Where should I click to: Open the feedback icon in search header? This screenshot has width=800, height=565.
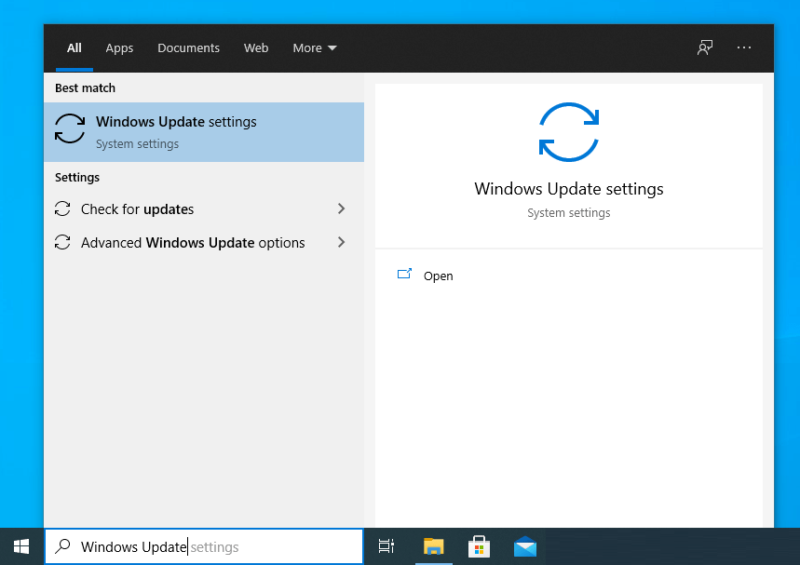coord(705,47)
